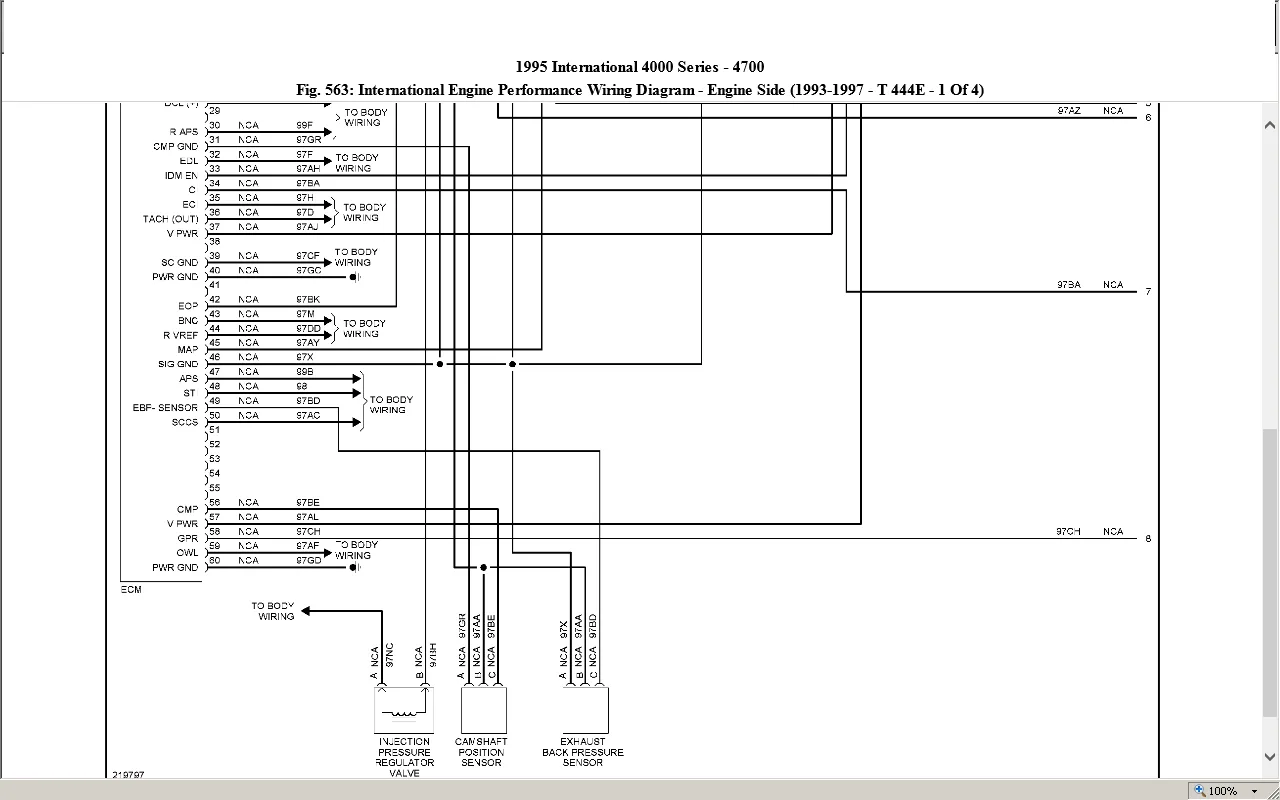Click connector reference number '7' at right edge
Image resolution: width=1280 pixels, height=800 pixels.
[x=1148, y=292]
